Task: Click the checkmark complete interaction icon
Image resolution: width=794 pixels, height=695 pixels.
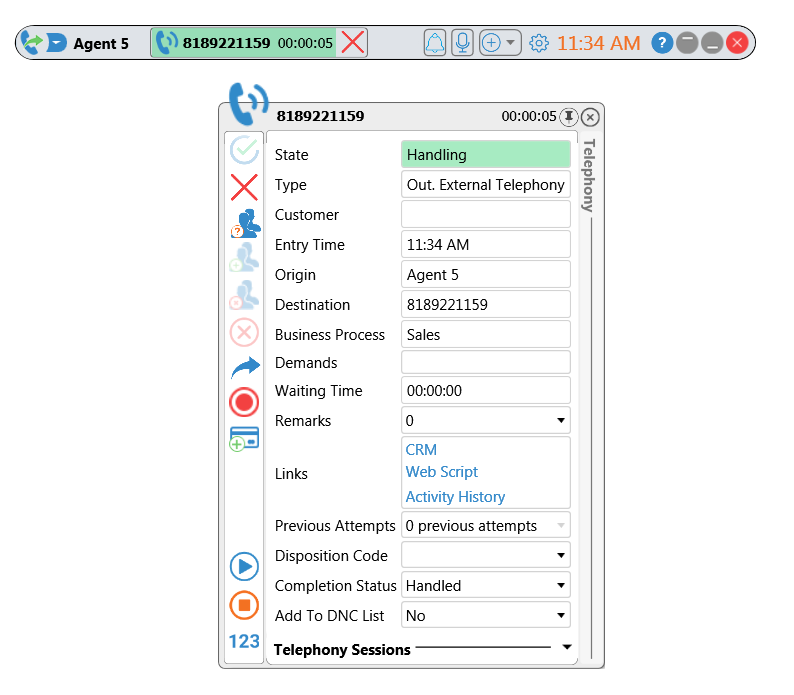Action: point(244,150)
